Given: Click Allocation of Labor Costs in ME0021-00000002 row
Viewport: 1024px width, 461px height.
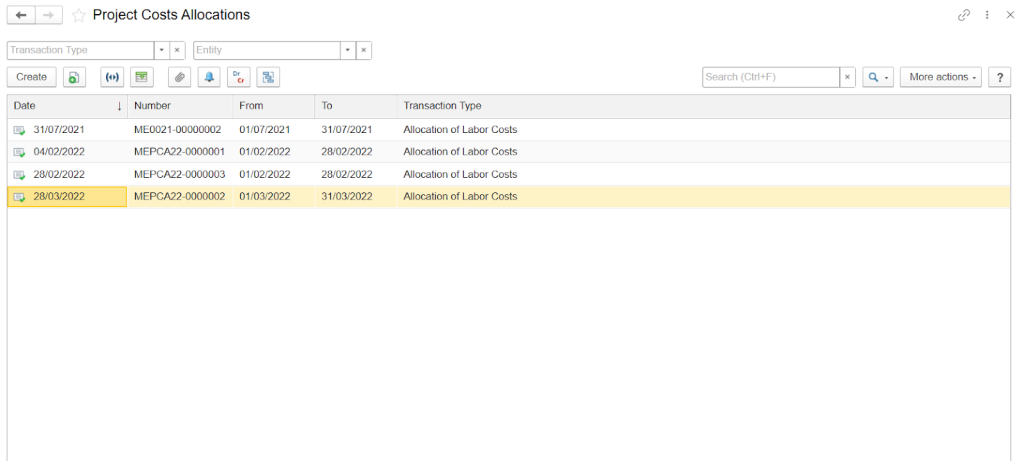Looking at the screenshot, I should pos(460,130).
